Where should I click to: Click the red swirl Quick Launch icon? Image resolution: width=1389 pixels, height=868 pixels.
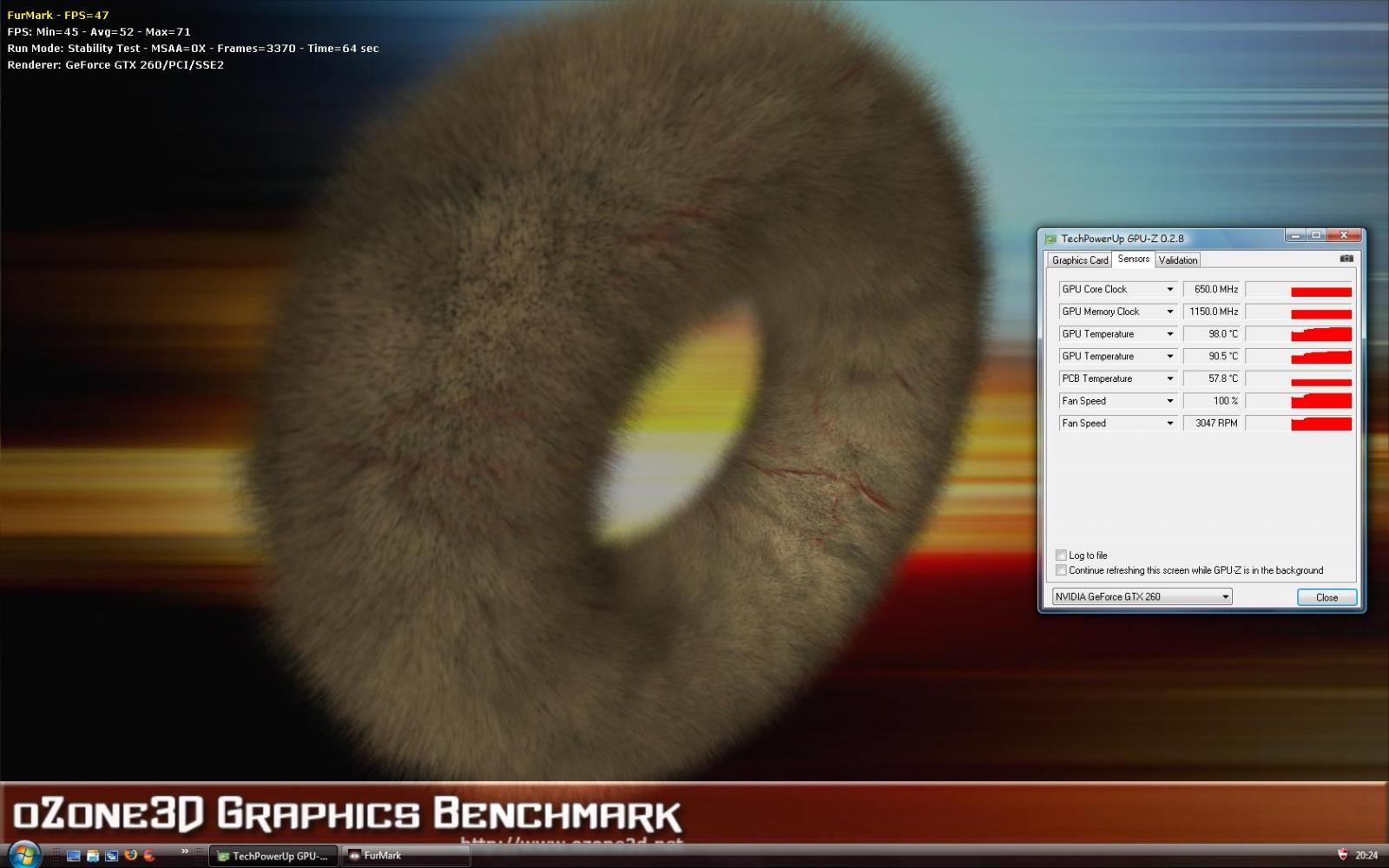149,856
